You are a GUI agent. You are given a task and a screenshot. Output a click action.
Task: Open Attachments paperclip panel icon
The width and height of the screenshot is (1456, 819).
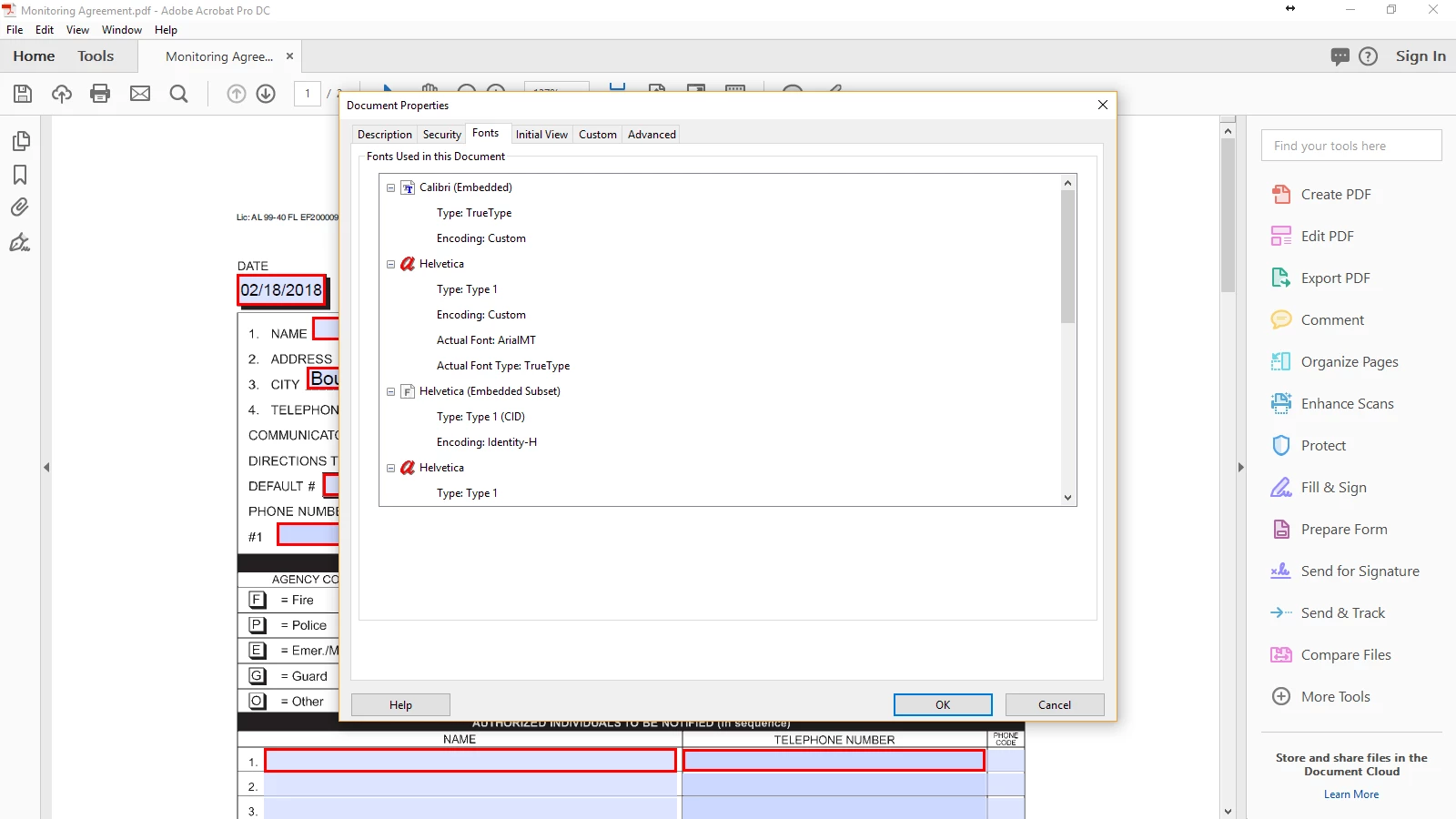click(x=20, y=207)
